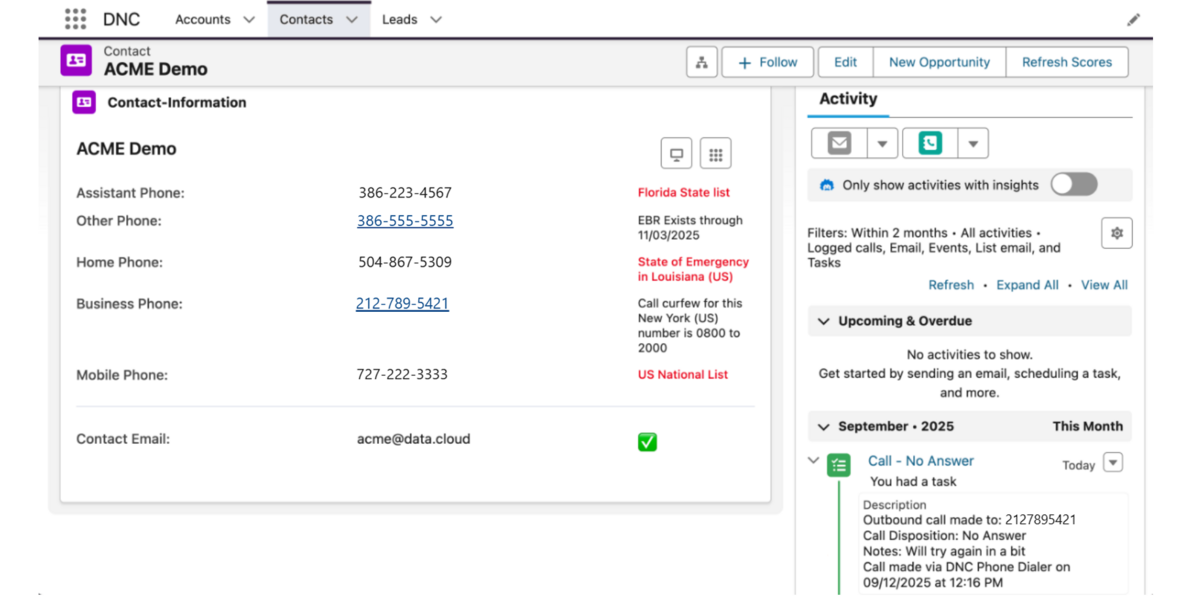Screen dimensions: 1187x600
Task: Click the pencil edit icon in navigation bar
Action: (1133, 20)
